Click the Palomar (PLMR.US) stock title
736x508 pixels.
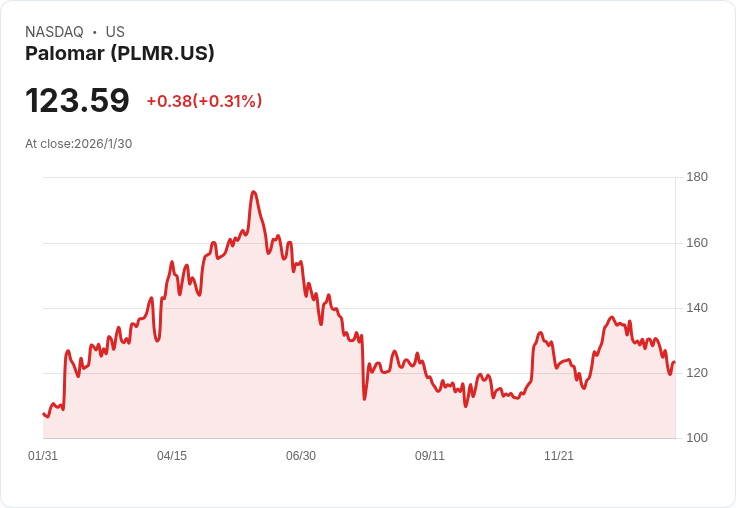tap(120, 53)
